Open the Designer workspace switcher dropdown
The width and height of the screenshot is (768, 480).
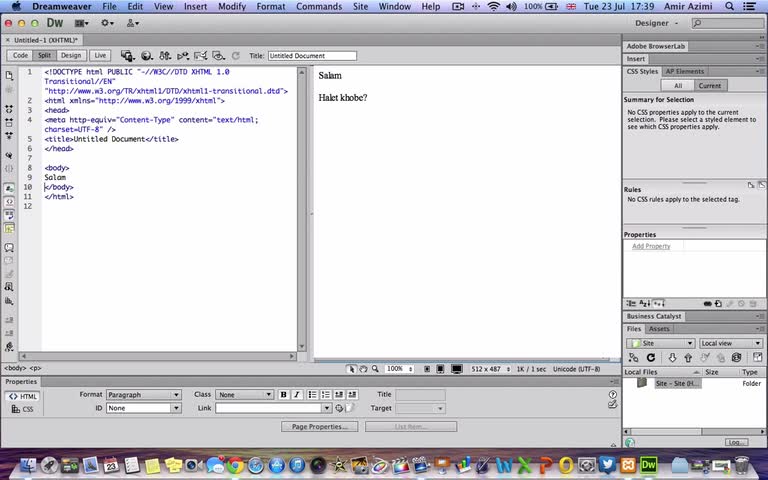[x=657, y=23]
